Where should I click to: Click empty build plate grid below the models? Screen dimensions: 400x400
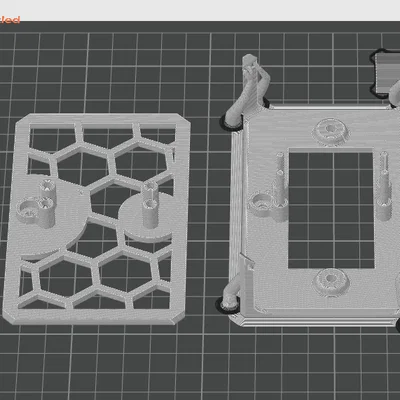tap(200, 363)
